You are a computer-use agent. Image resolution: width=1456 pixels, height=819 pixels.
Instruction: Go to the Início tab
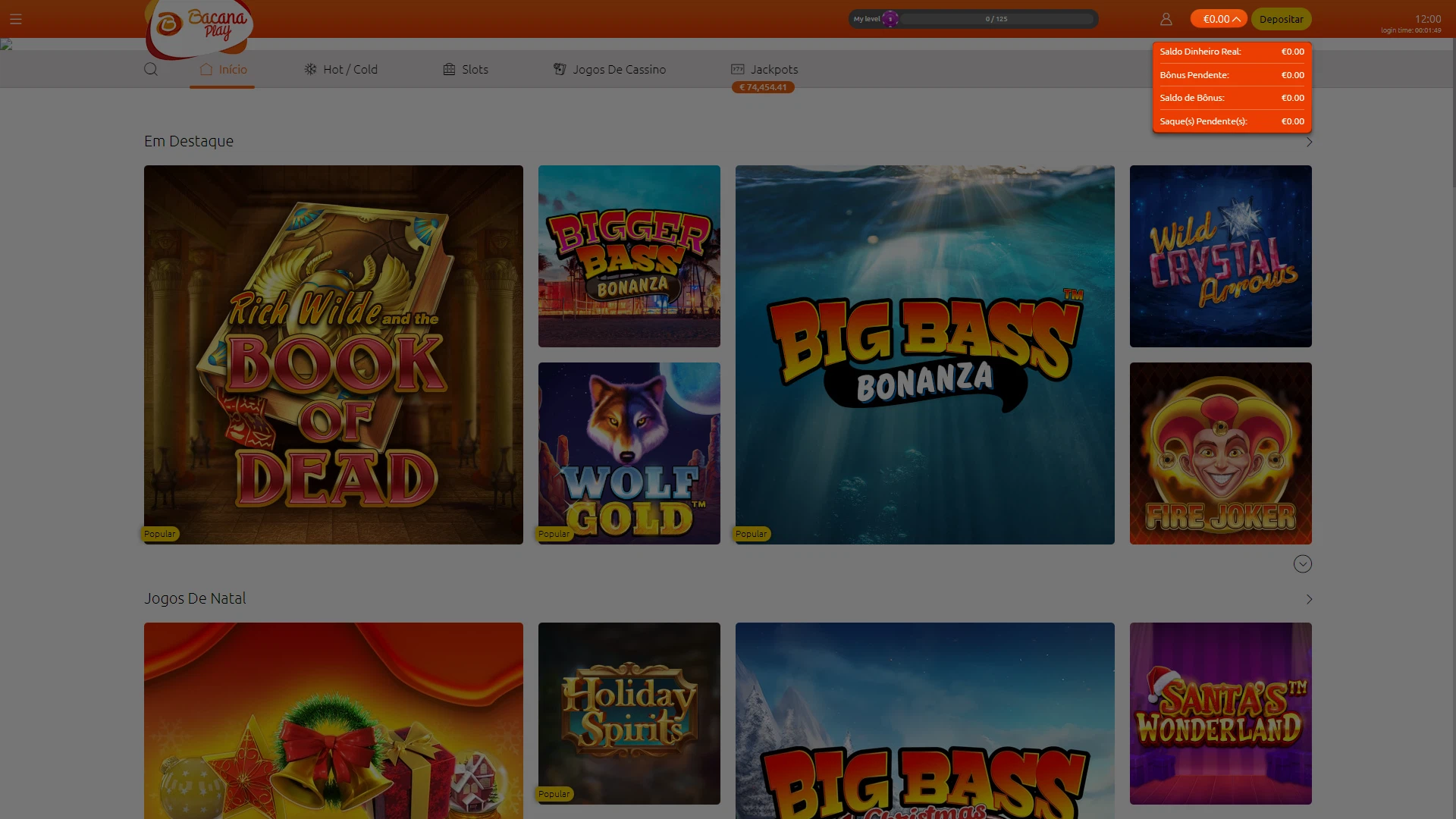(222, 69)
